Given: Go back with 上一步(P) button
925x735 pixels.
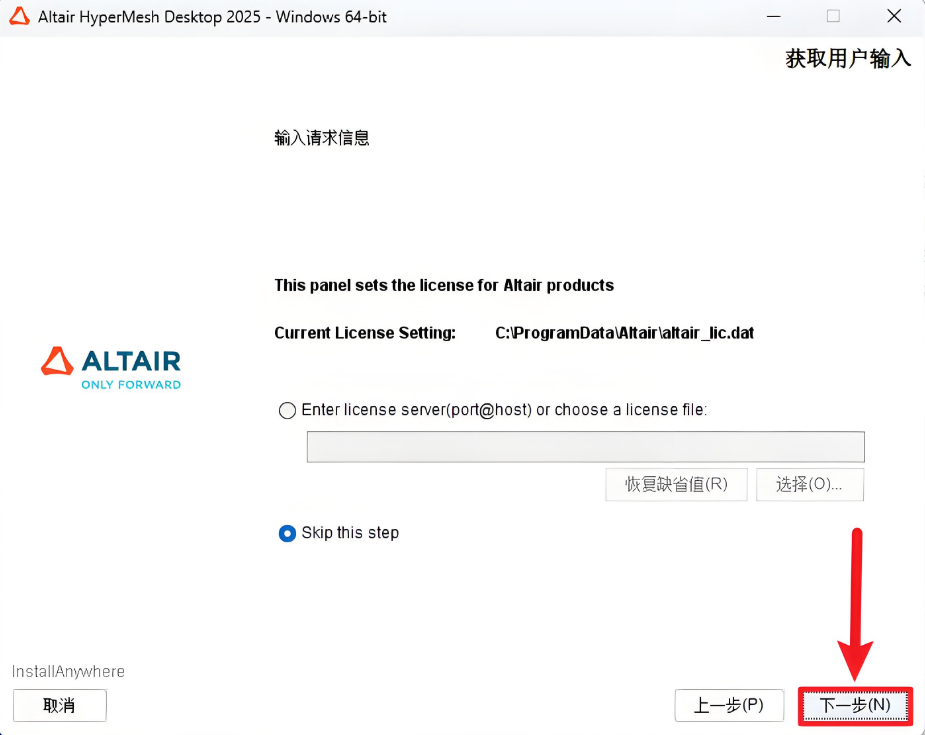Looking at the screenshot, I should click(x=729, y=705).
